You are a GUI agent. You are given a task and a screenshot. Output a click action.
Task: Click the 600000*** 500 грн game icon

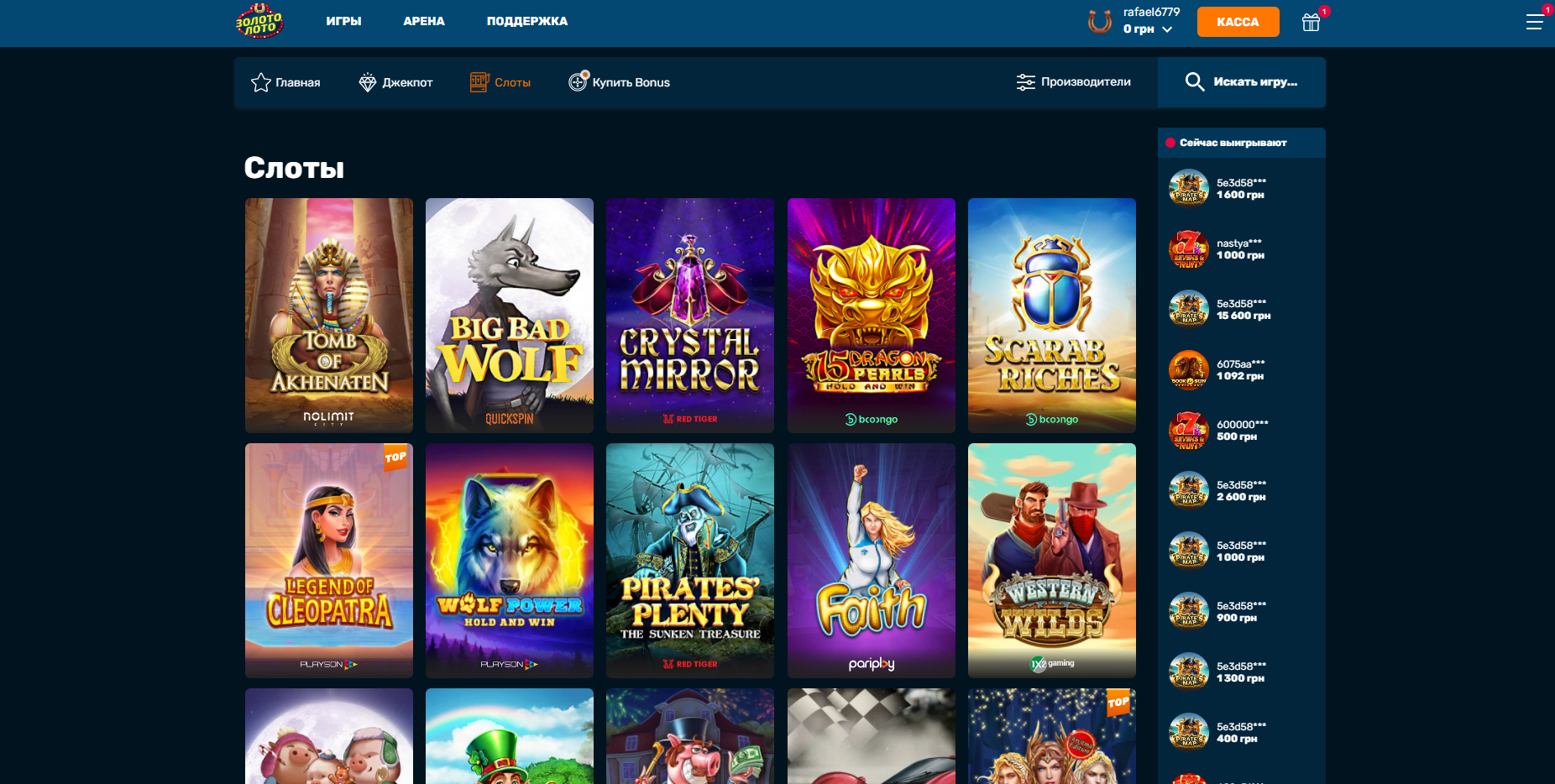pos(1189,431)
